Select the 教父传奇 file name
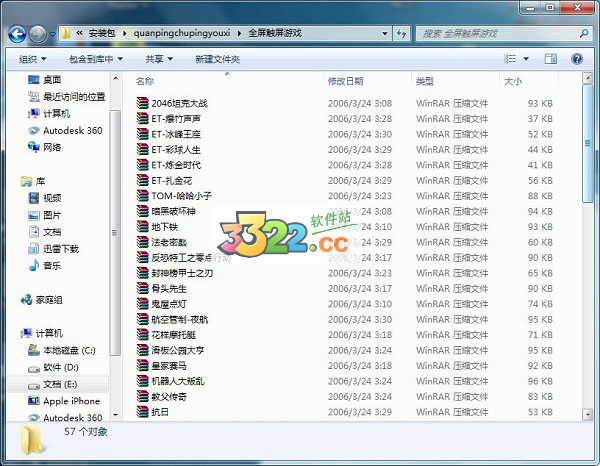 (x=169, y=396)
